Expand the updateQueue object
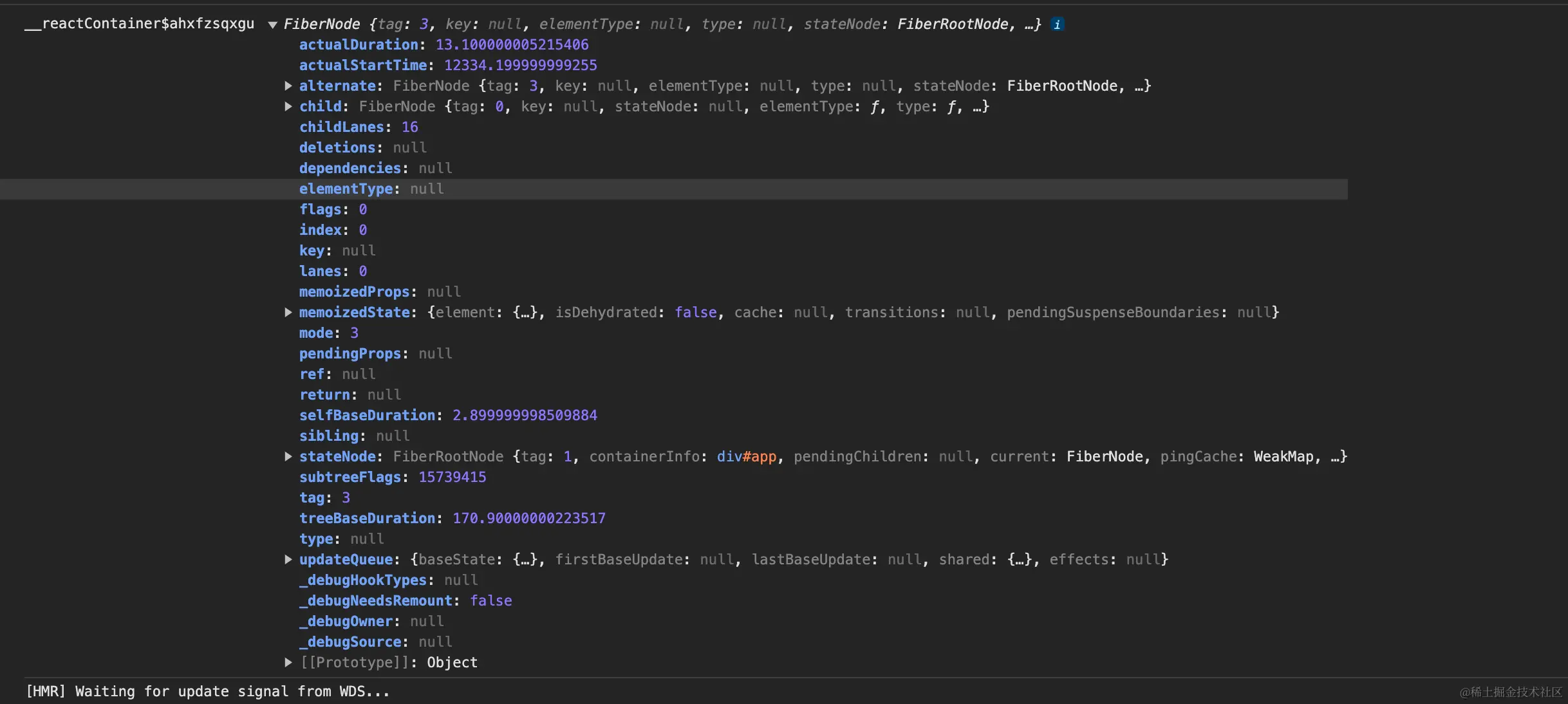This screenshot has height=704, width=1568. [288, 559]
